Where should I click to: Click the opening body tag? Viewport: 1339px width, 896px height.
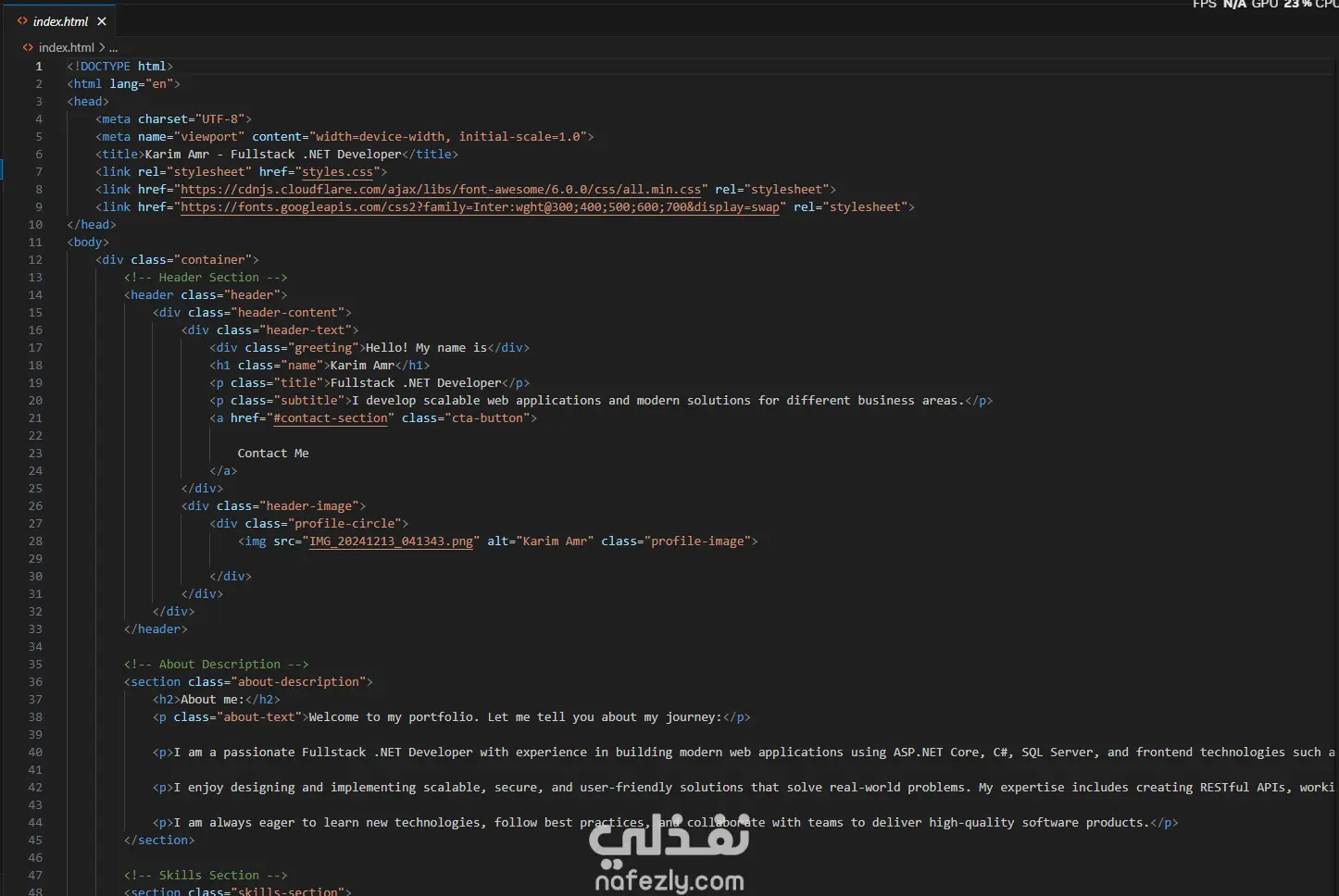click(x=88, y=243)
